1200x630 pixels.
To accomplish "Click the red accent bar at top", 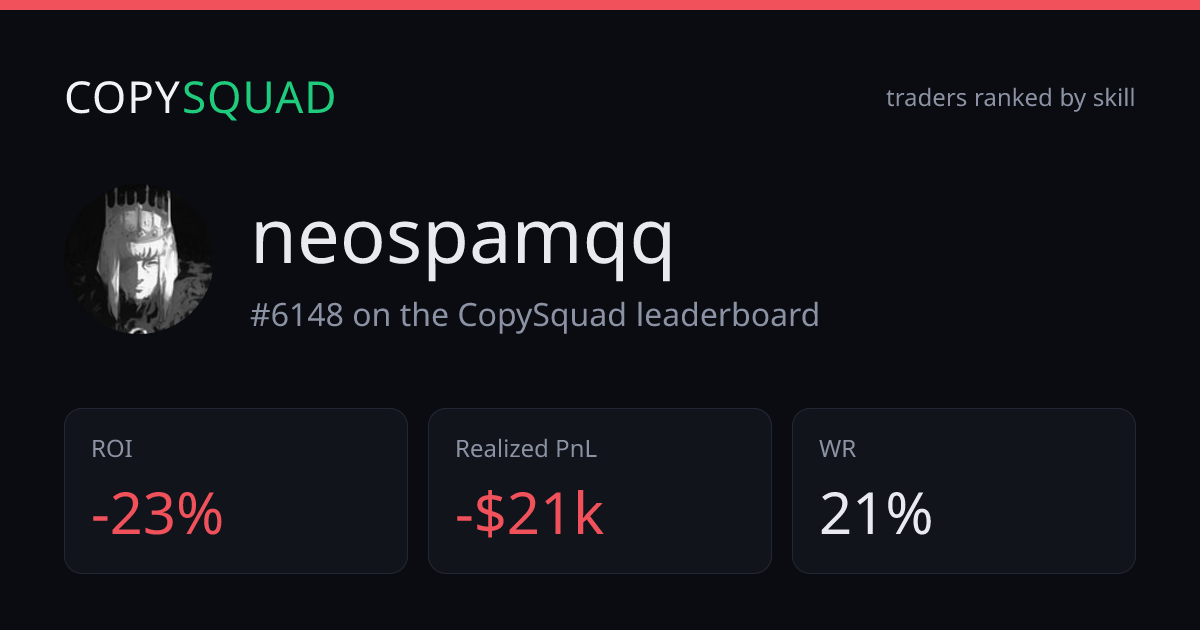I will click(x=600, y=5).
